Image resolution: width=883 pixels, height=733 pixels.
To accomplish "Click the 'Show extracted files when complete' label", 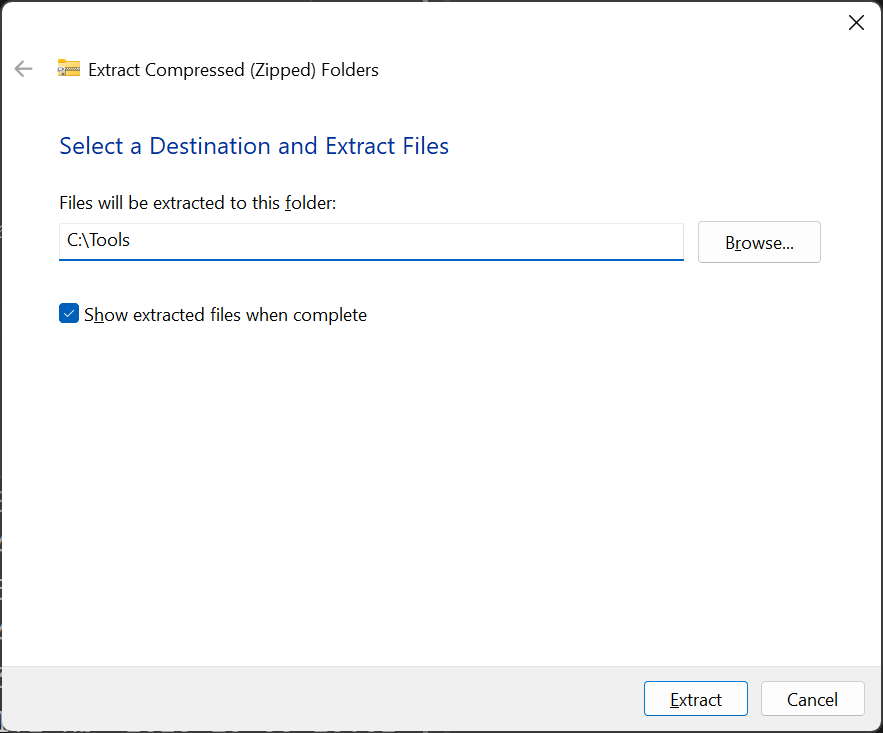I will [x=225, y=315].
